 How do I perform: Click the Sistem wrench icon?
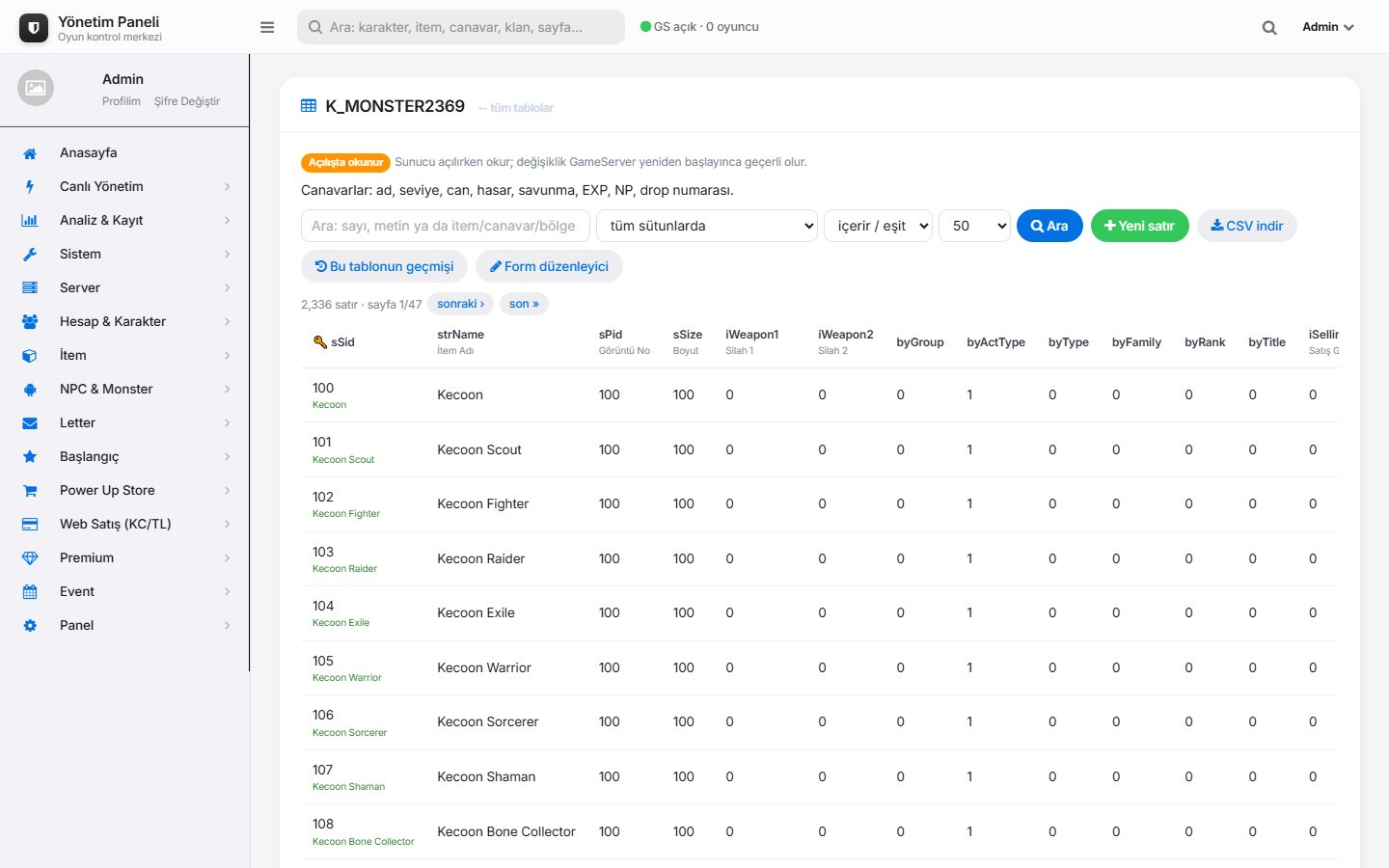point(30,255)
